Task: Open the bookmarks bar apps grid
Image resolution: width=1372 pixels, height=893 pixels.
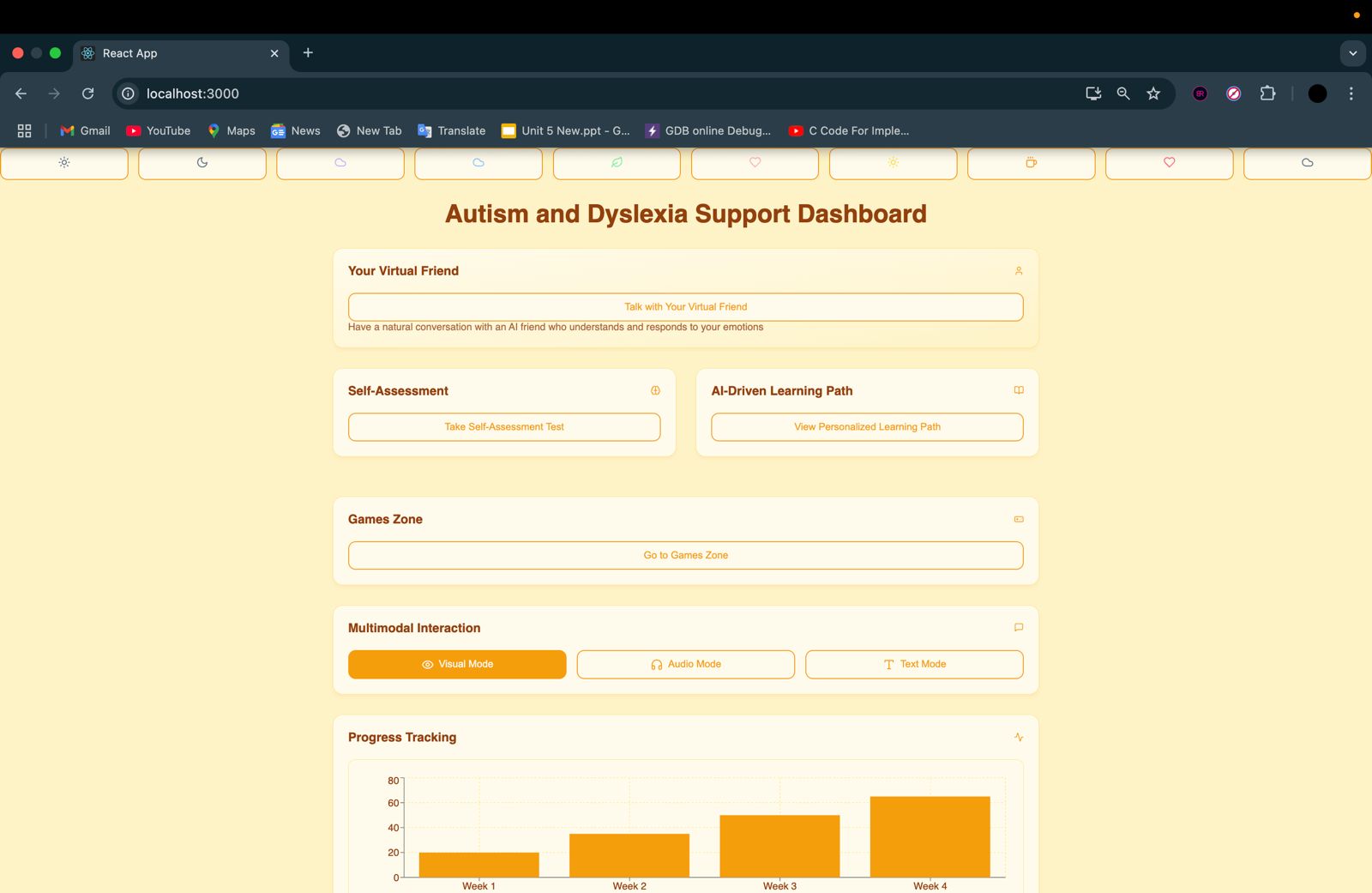Action: pyautogui.click(x=24, y=130)
